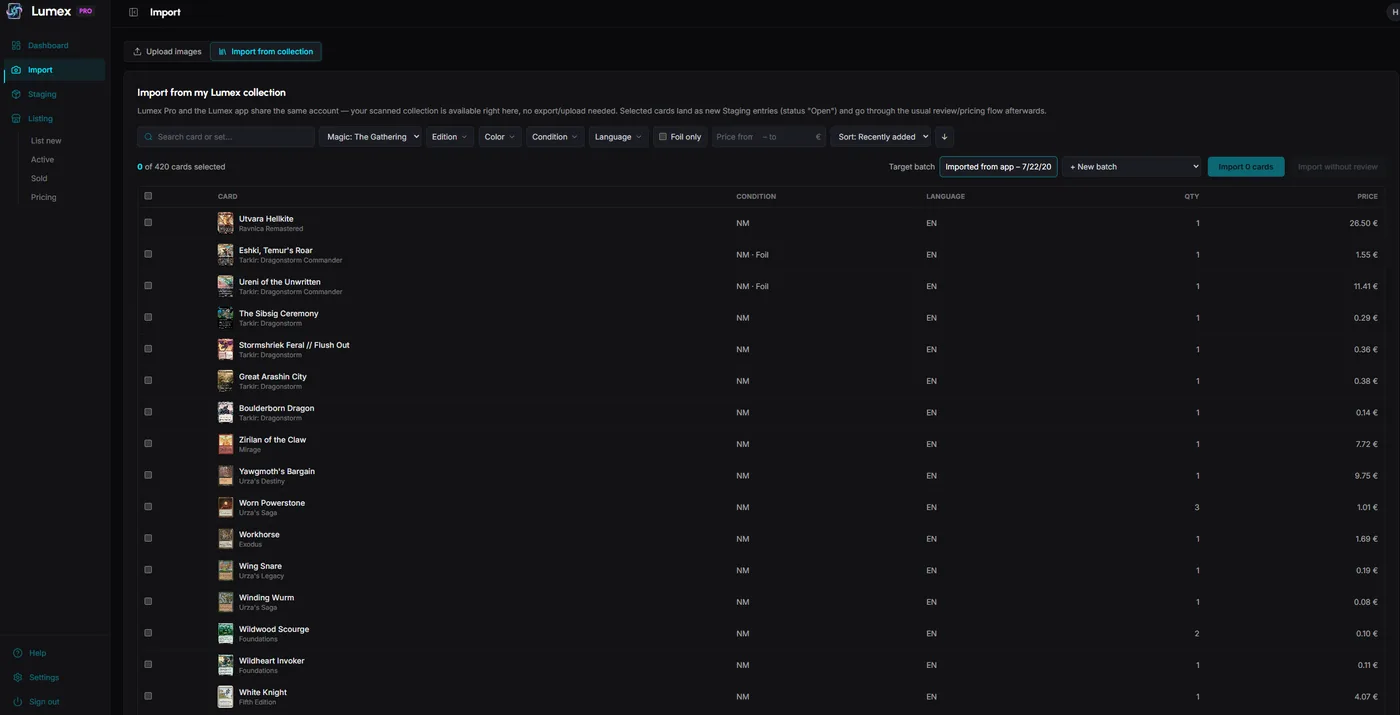Check the Great Arashin City checkbox

tap(148, 380)
